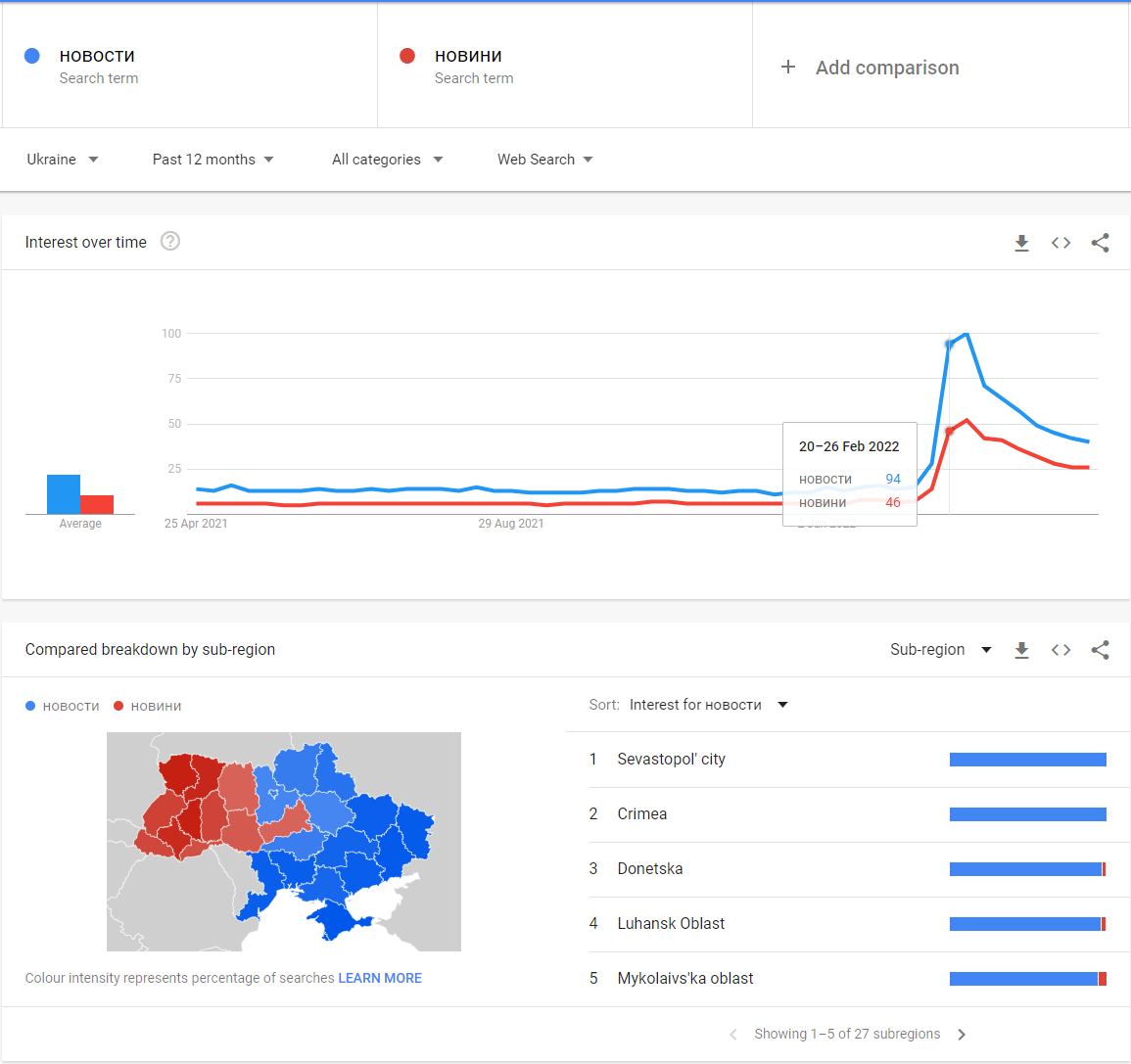The width and height of the screenshot is (1131, 1064).
Task: Embed the Interest over time chart
Action: [x=1060, y=243]
